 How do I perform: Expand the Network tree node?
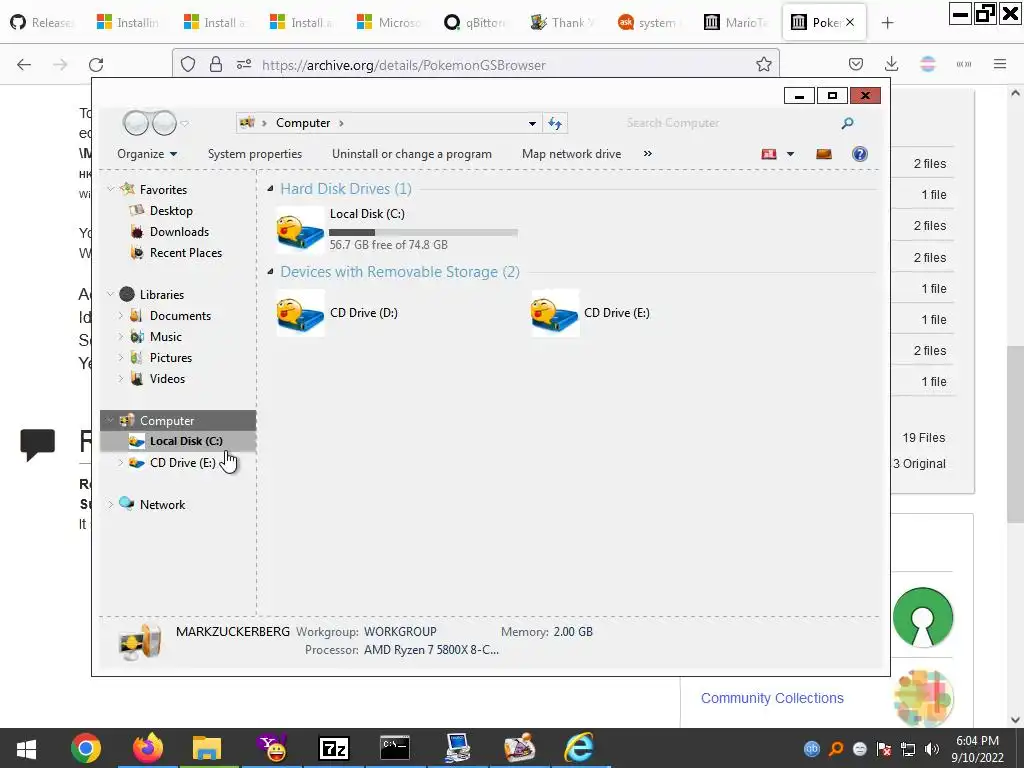click(x=110, y=505)
